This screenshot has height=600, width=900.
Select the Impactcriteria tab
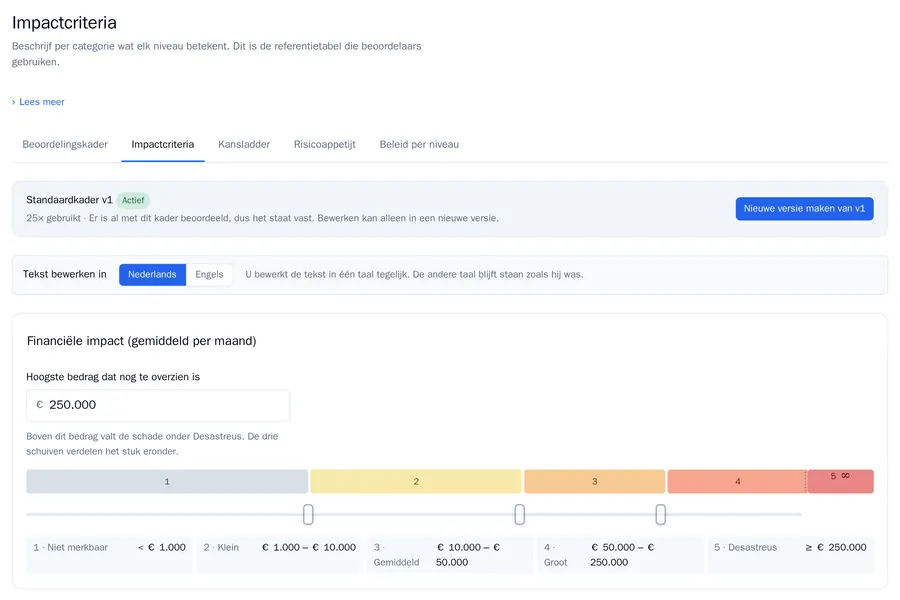(162, 144)
